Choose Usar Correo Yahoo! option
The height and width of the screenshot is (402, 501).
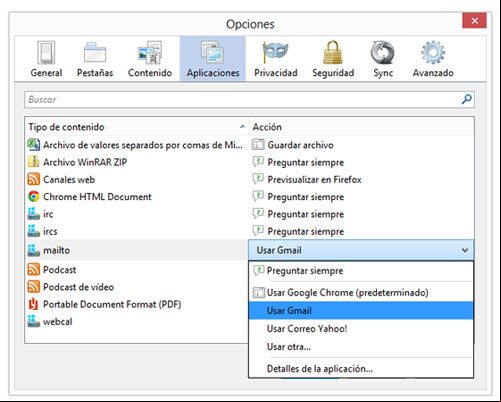[x=361, y=329]
